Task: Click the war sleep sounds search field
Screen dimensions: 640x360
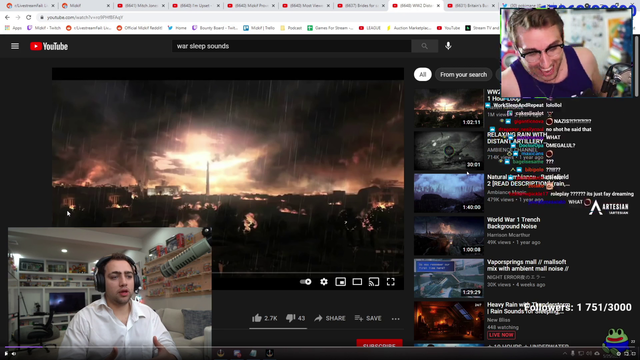Action: tap(292, 46)
